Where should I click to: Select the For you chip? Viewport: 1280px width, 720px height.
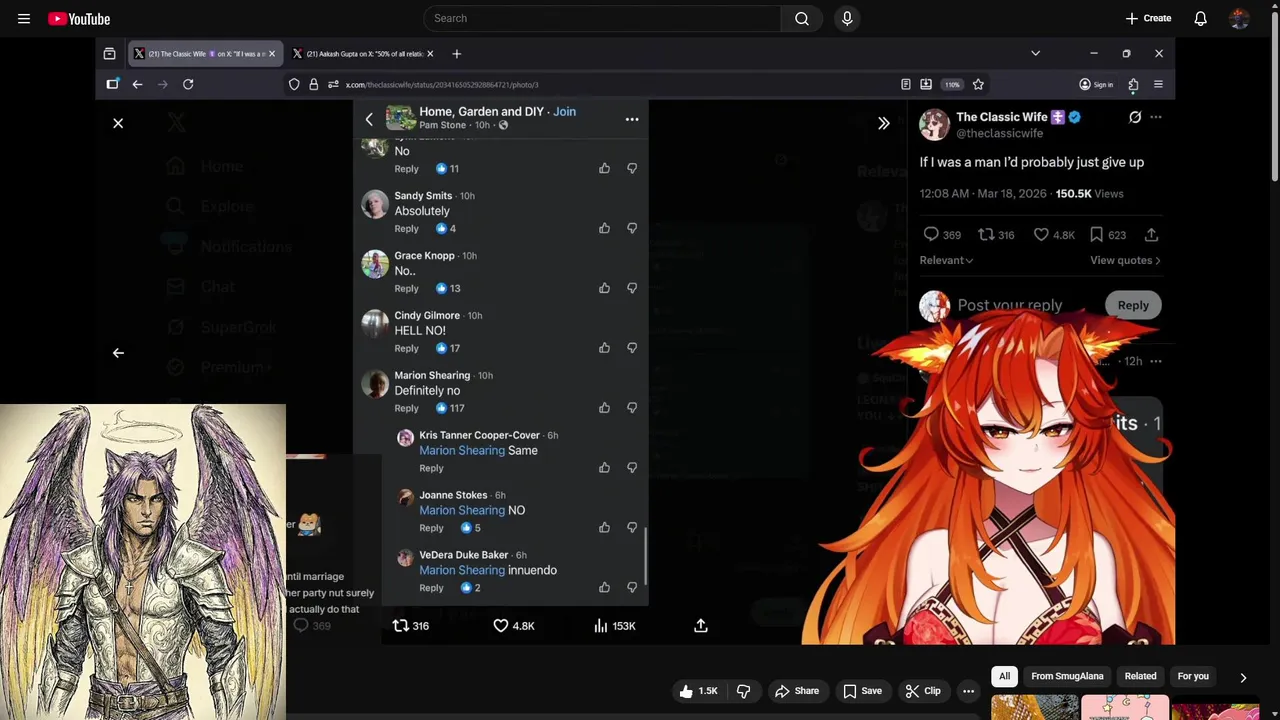1193,676
